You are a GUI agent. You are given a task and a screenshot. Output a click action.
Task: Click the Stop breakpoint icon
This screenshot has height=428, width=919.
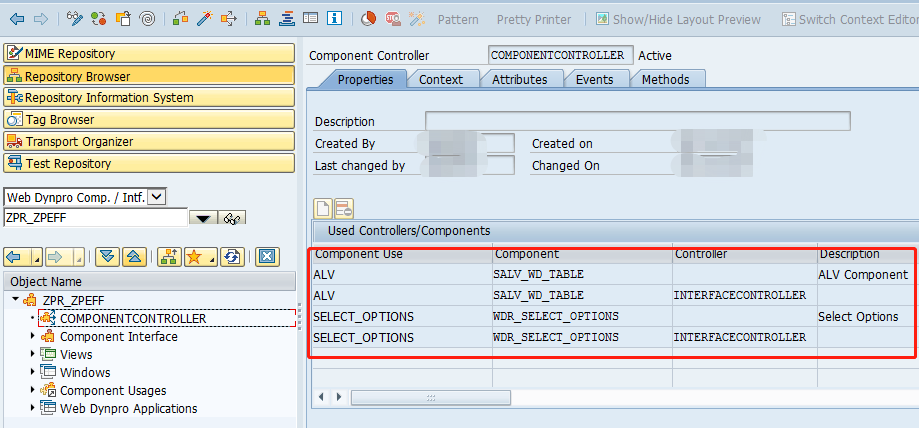coord(393,19)
